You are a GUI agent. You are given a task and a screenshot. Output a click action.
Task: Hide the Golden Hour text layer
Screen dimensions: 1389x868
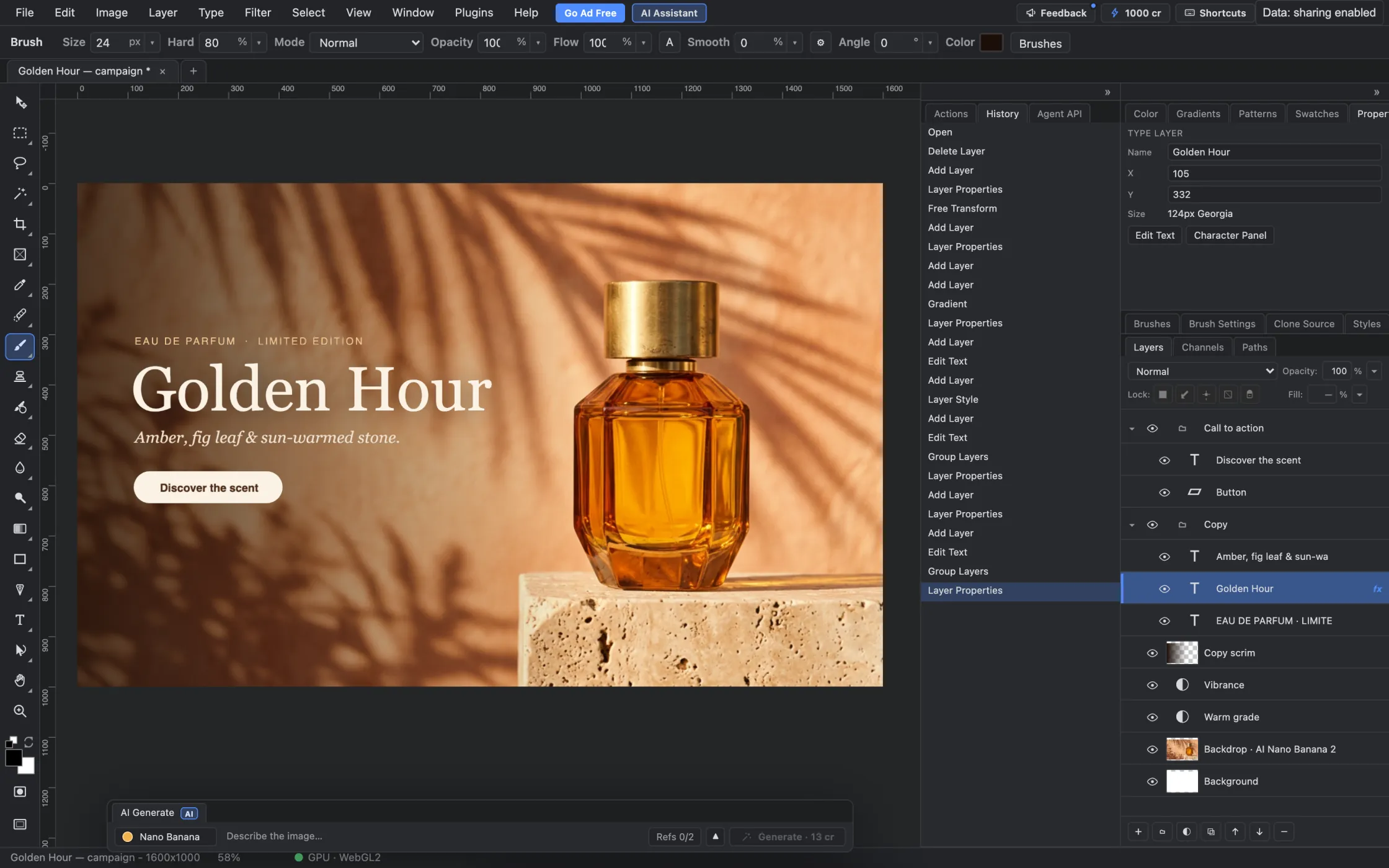point(1164,589)
